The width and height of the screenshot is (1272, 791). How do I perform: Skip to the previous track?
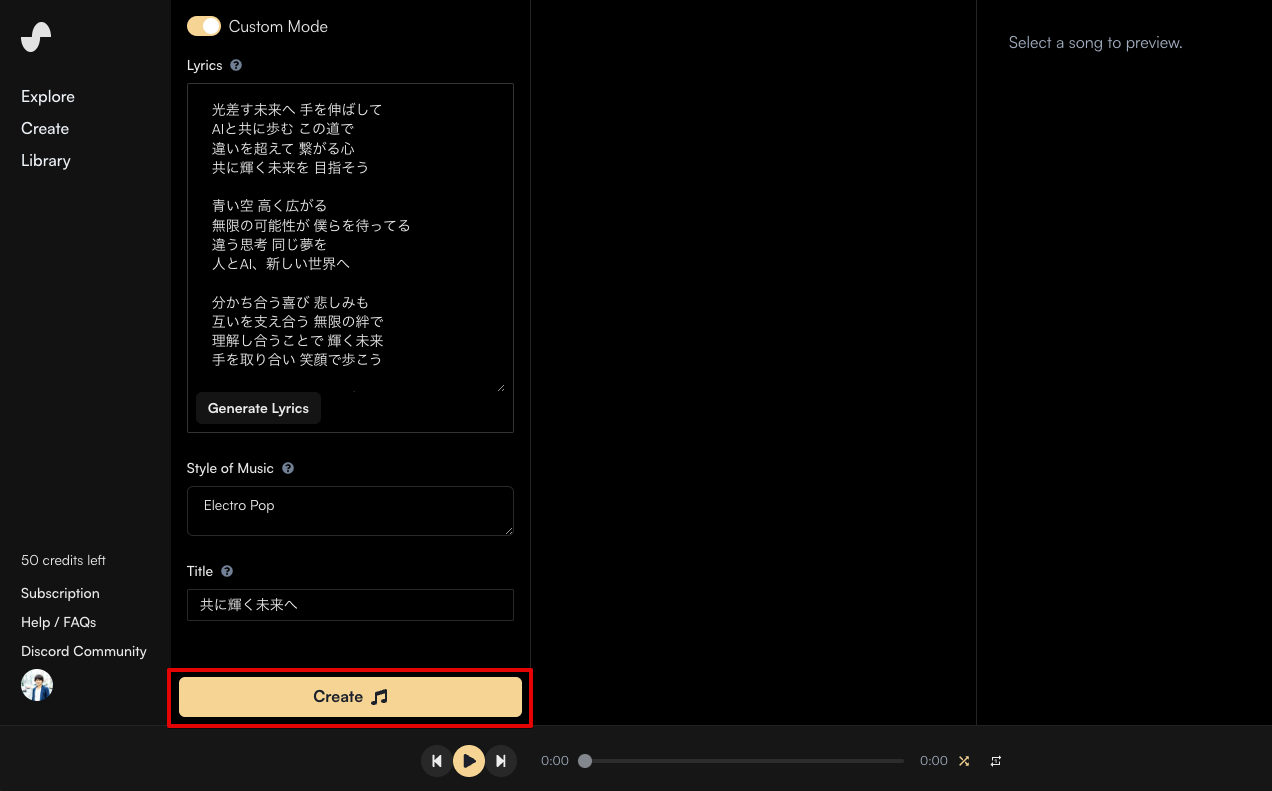(436, 760)
